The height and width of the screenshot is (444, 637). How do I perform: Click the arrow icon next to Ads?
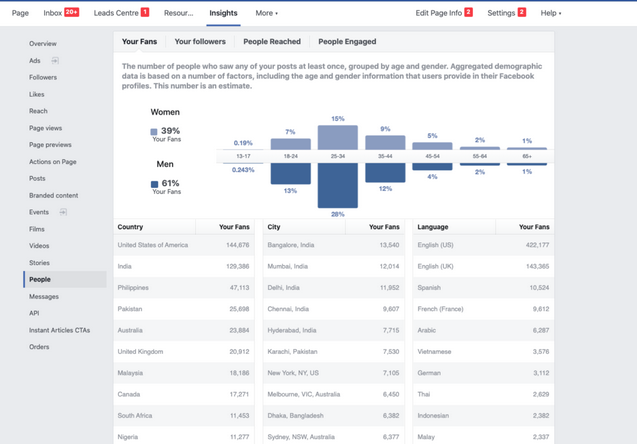(x=55, y=61)
